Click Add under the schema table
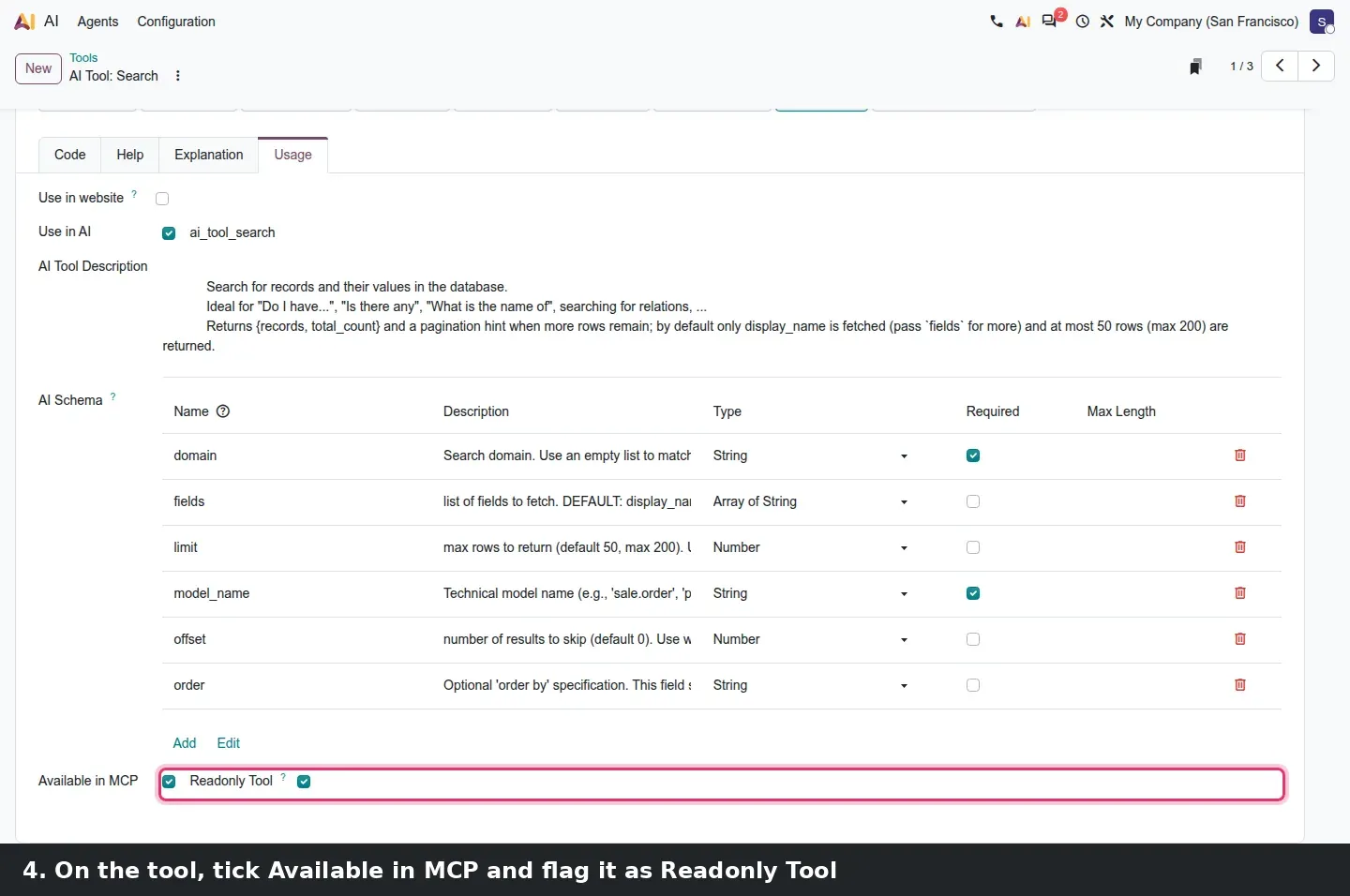 [x=185, y=743]
